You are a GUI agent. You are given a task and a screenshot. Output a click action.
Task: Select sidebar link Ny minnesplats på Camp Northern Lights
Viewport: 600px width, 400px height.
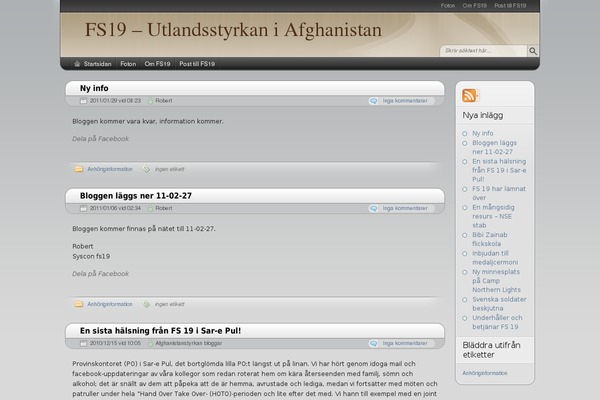click(x=496, y=281)
